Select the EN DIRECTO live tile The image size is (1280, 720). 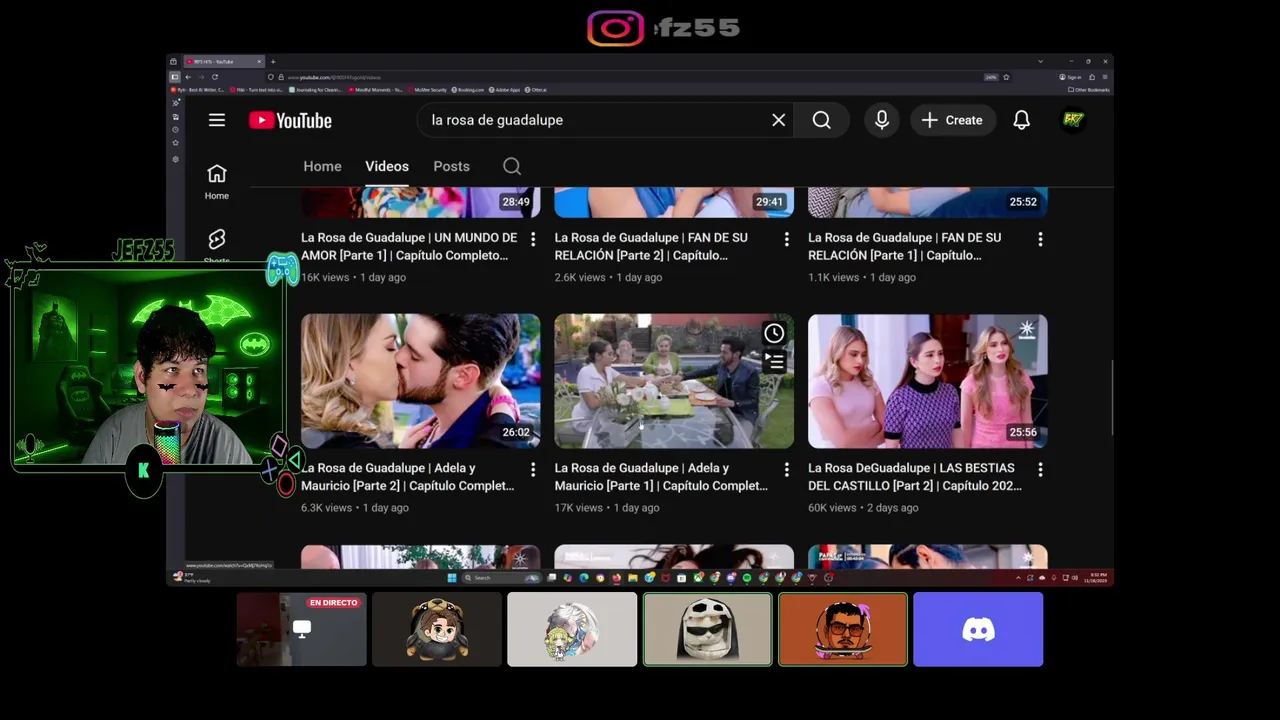tap(302, 629)
